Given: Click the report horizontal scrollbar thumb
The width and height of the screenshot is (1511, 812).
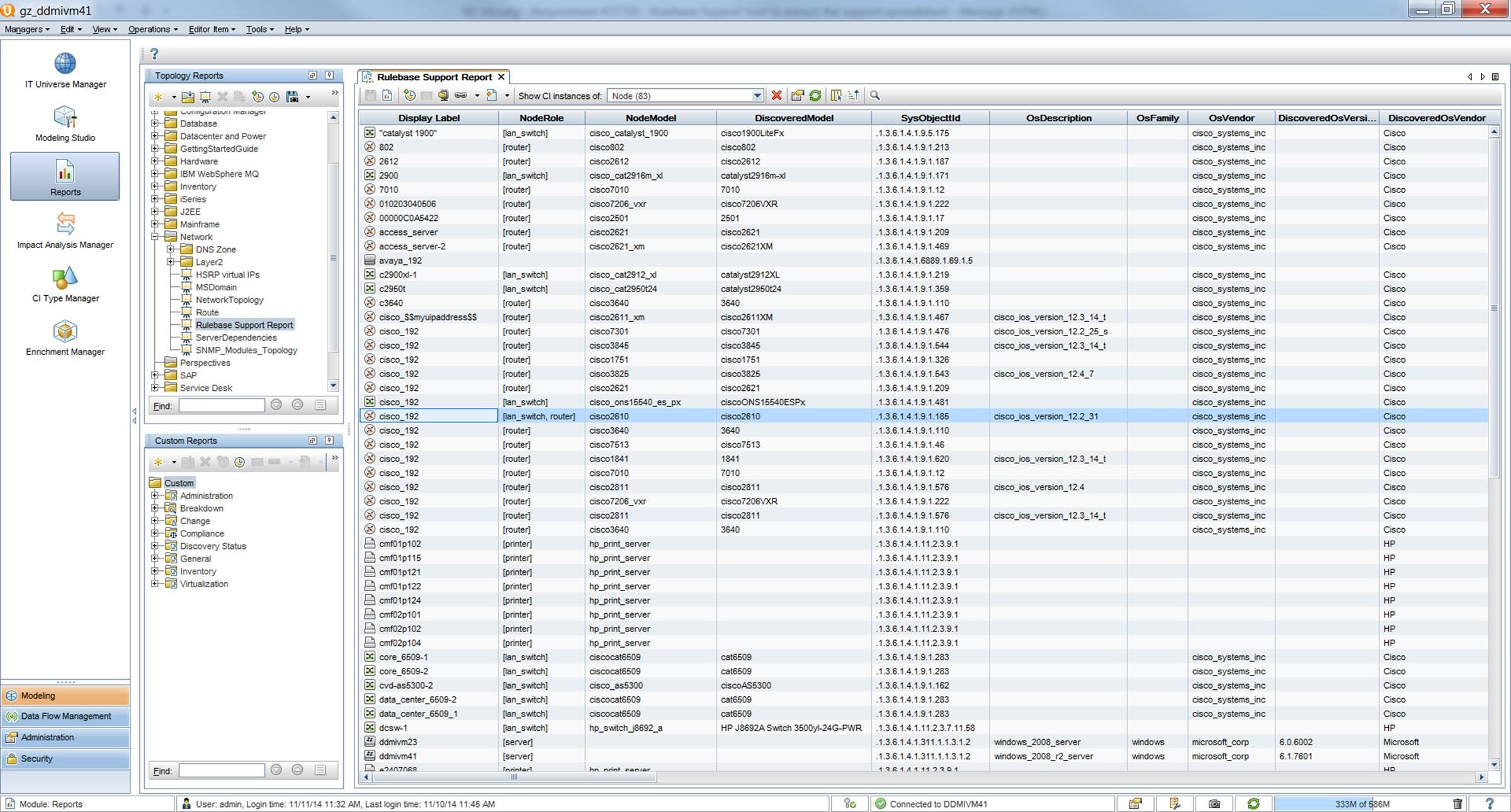Looking at the screenshot, I should pos(514,777).
